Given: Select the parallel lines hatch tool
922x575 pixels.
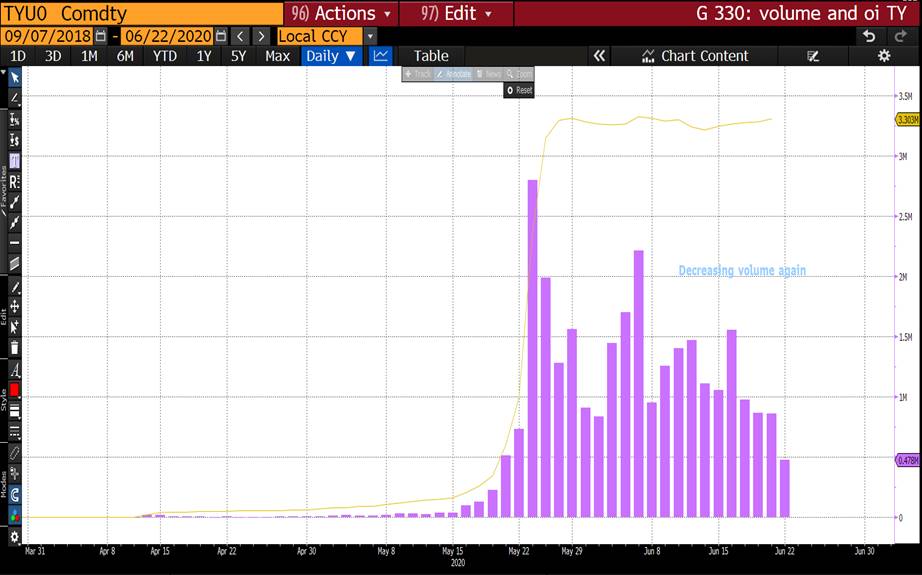Looking at the screenshot, I should (x=15, y=263).
